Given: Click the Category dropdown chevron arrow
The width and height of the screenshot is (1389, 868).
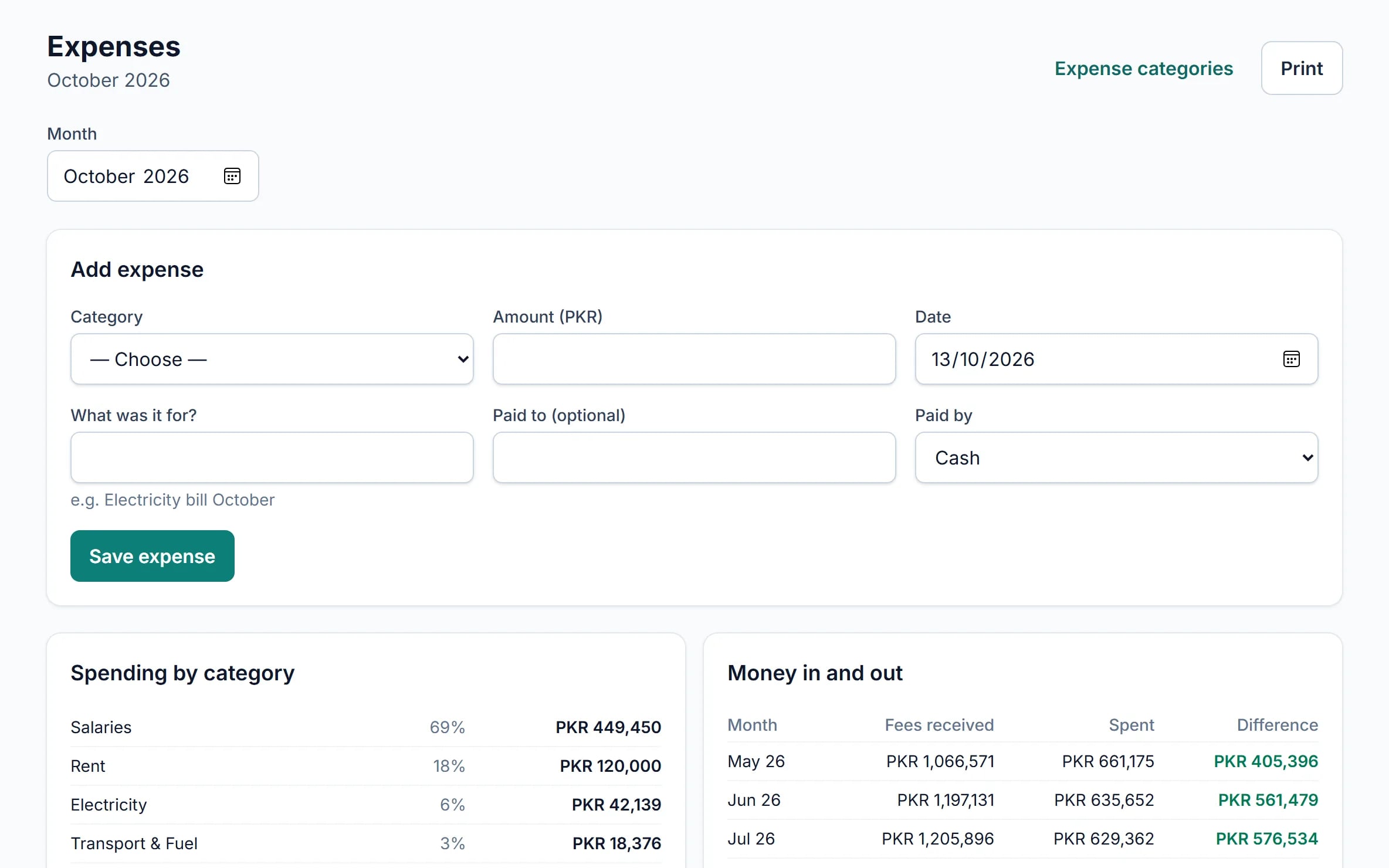Looking at the screenshot, I should [x=463, y=359].
